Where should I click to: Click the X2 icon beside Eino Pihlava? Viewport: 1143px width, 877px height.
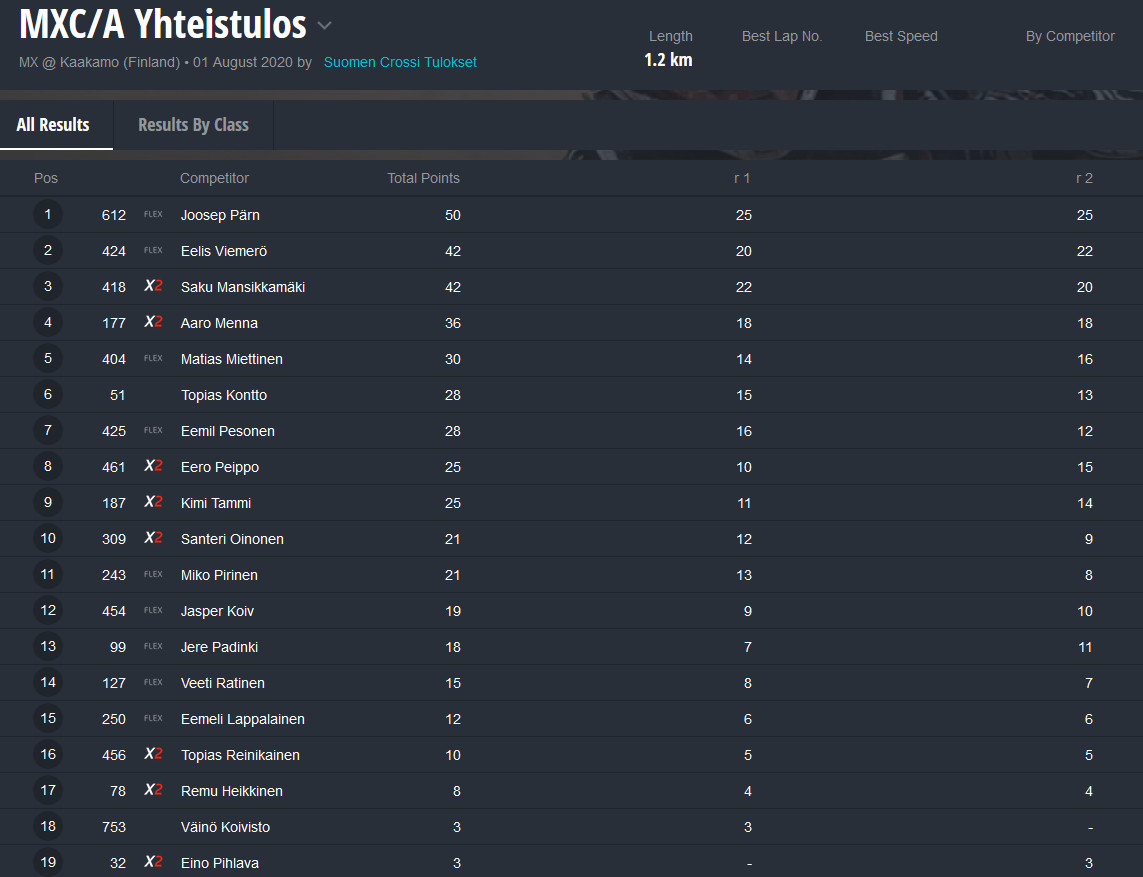(153, 862)
